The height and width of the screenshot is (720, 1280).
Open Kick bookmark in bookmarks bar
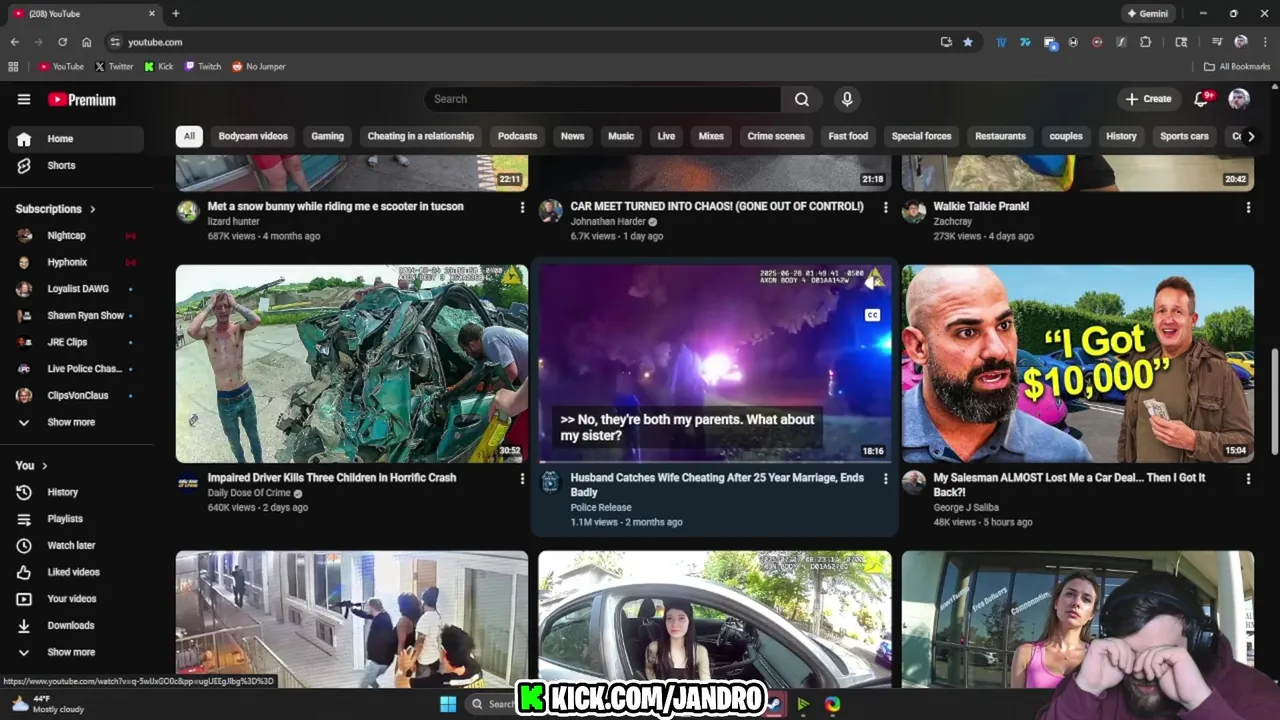159,67
